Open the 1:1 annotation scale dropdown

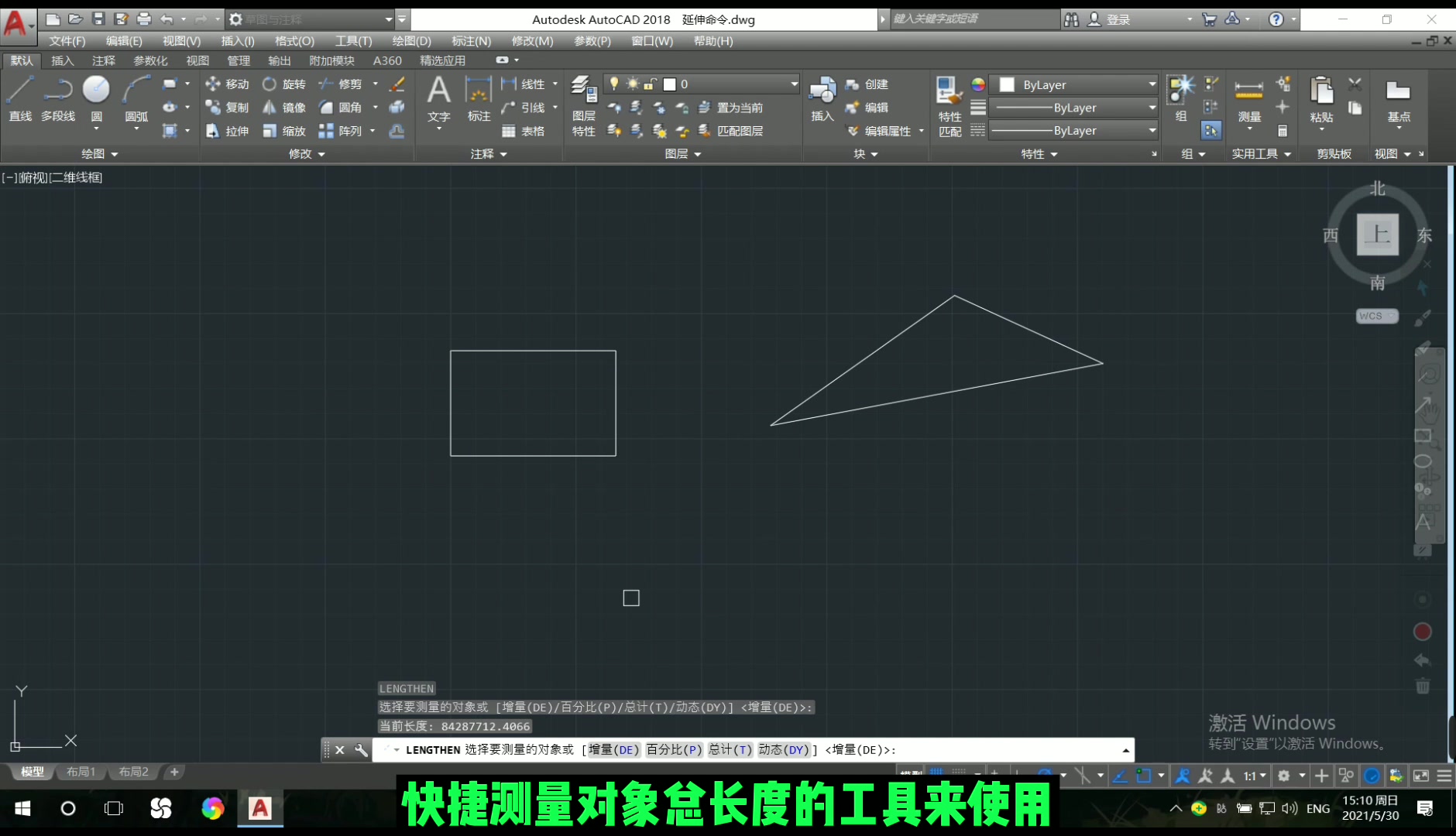click(x=1255, y=775)
